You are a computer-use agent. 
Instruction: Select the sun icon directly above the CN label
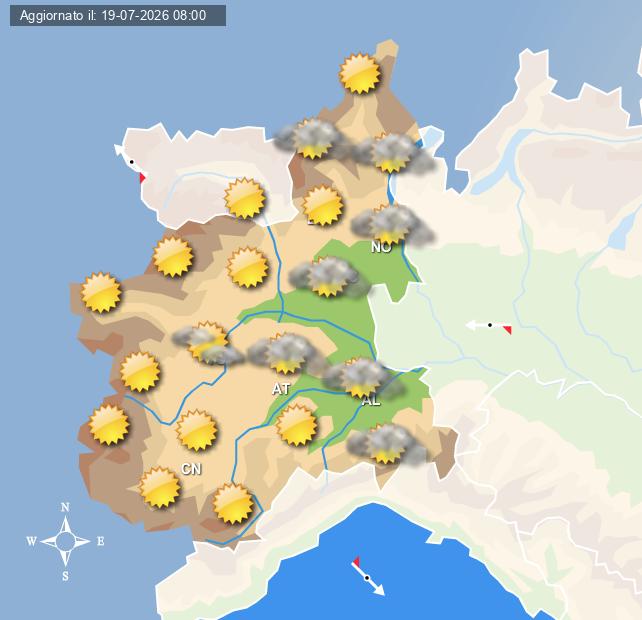[197, 430]
